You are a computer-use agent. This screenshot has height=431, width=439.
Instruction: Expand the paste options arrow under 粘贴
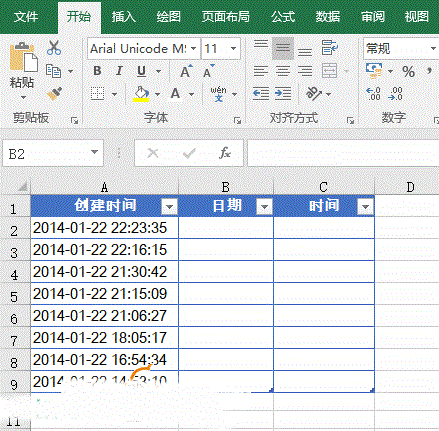coord(23,97)
